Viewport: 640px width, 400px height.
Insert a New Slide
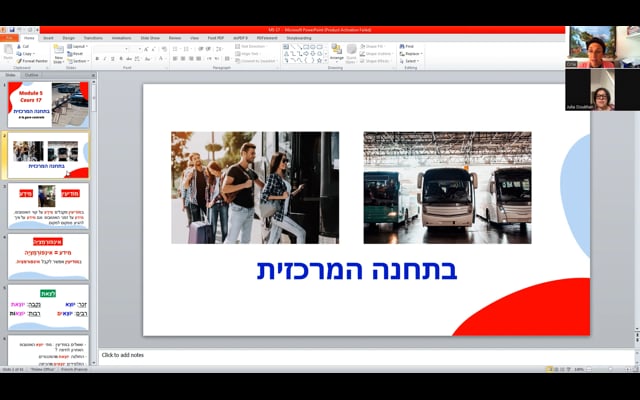tap(59, 54)
